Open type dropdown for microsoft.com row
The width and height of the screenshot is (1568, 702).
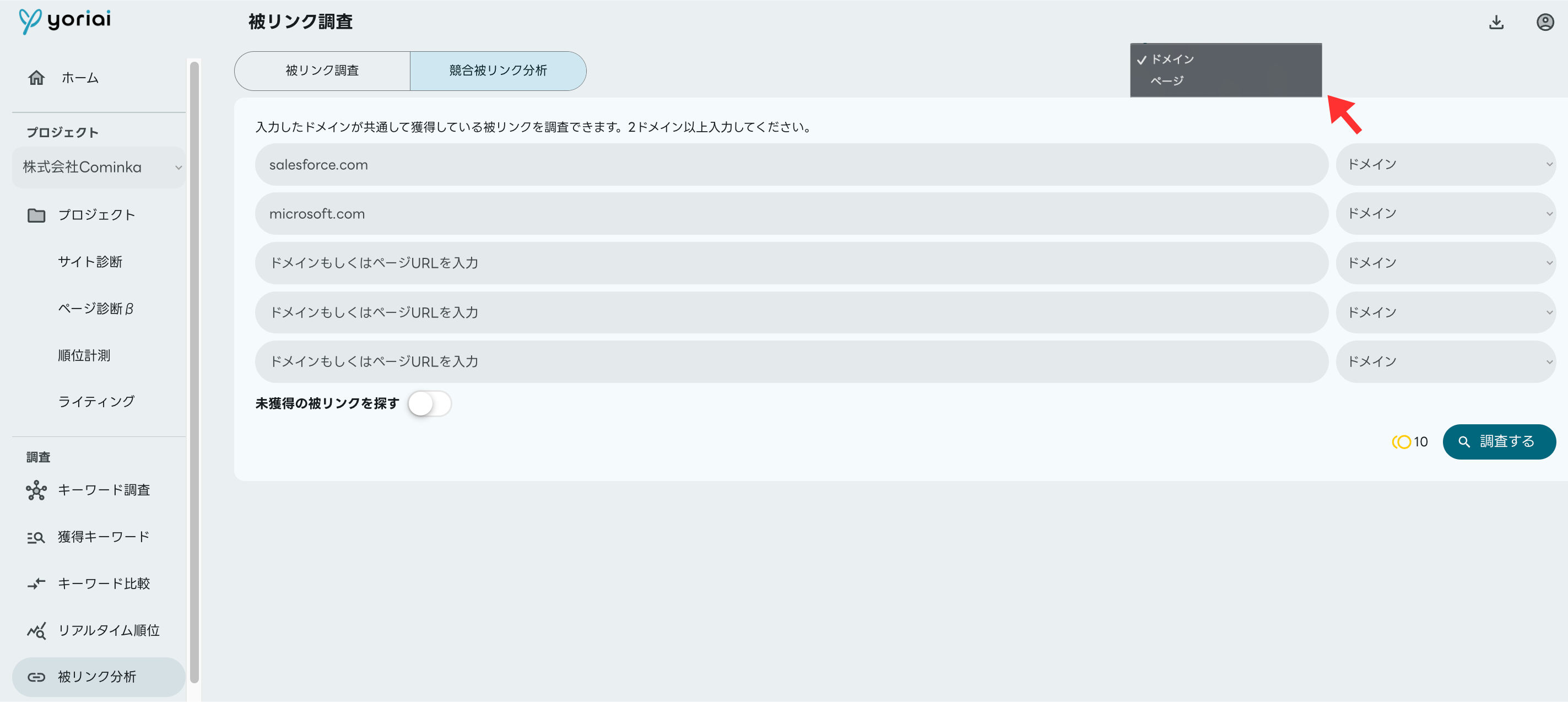[x=1446, y=214]
